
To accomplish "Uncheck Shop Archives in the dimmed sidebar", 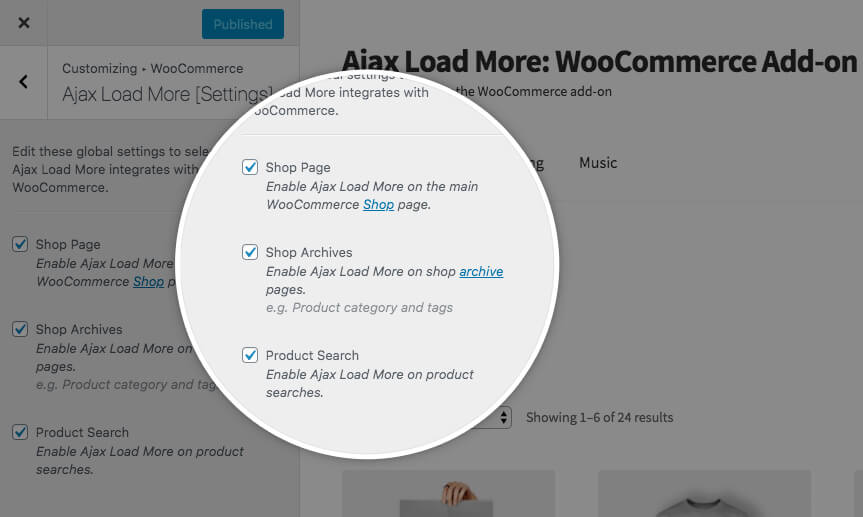I will point(20,329).
